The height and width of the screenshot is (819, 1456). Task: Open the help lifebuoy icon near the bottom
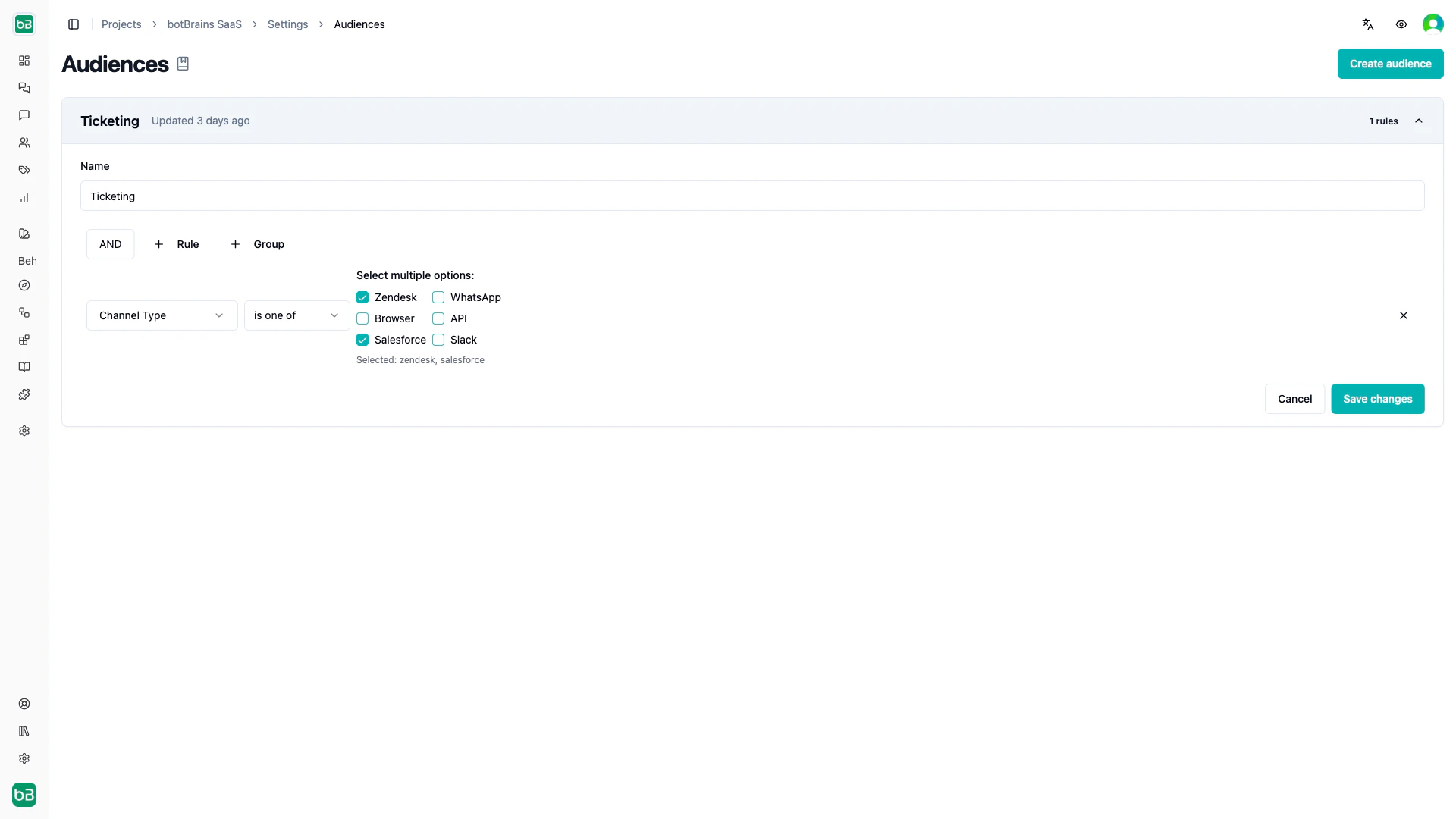(x=24, y=704)
